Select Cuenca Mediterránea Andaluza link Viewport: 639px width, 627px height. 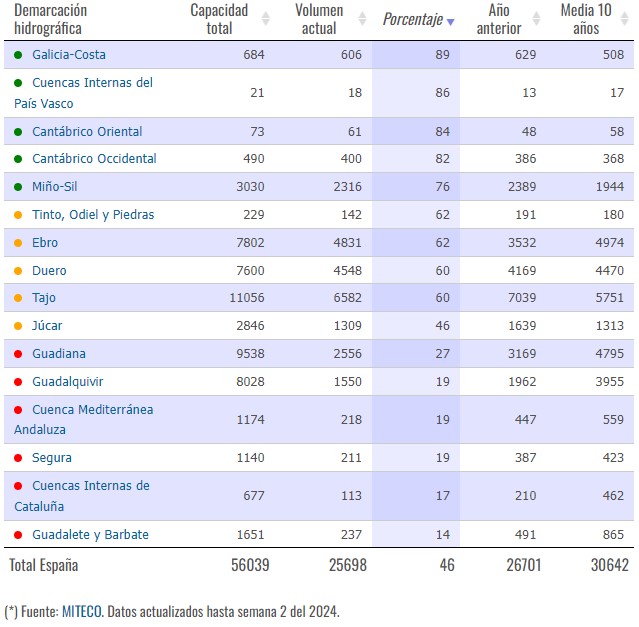[x=84, y=420]
